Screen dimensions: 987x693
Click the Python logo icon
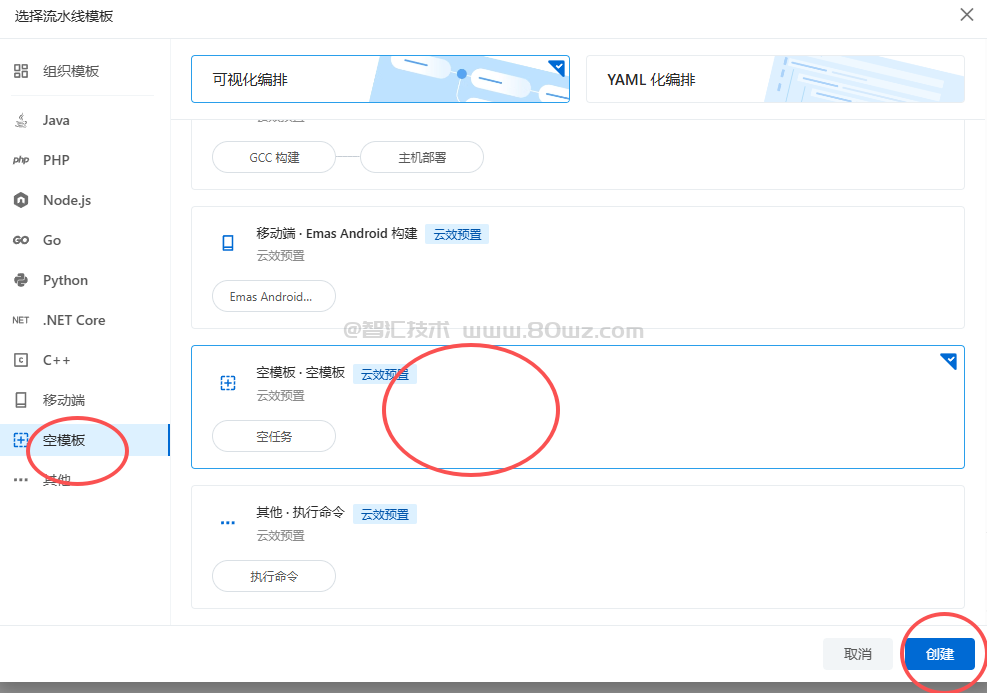coord(21,280)
